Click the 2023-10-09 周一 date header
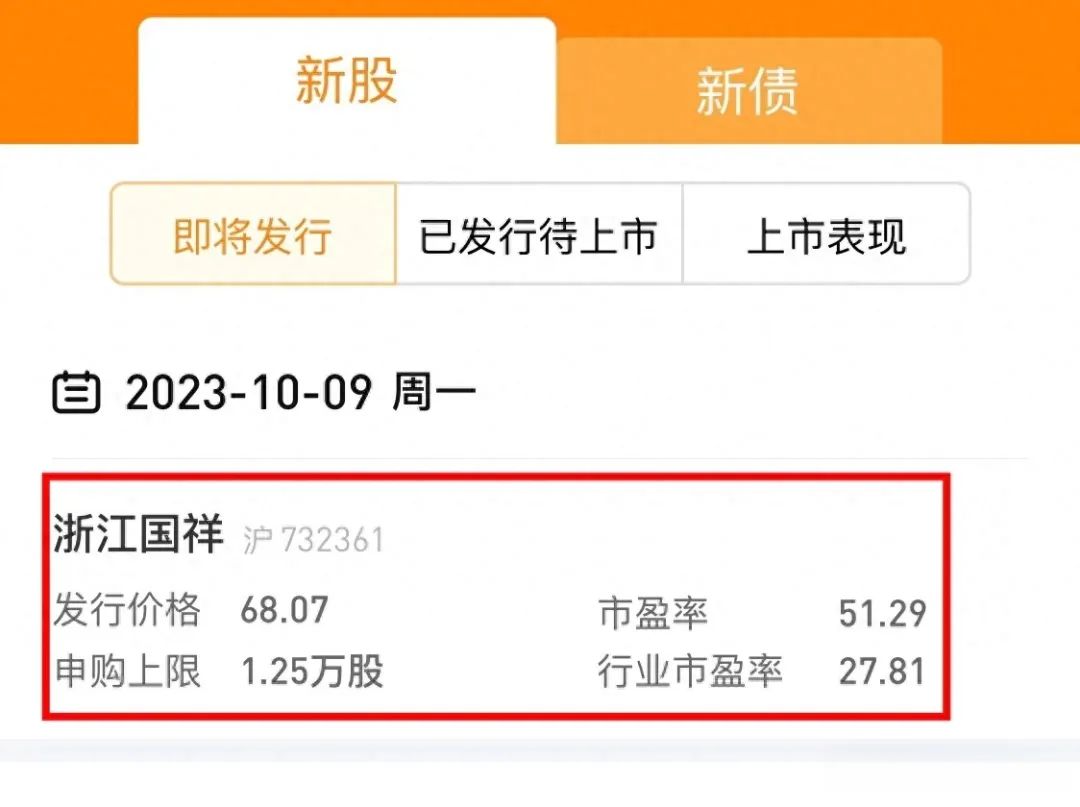 [x=300, y=394]
